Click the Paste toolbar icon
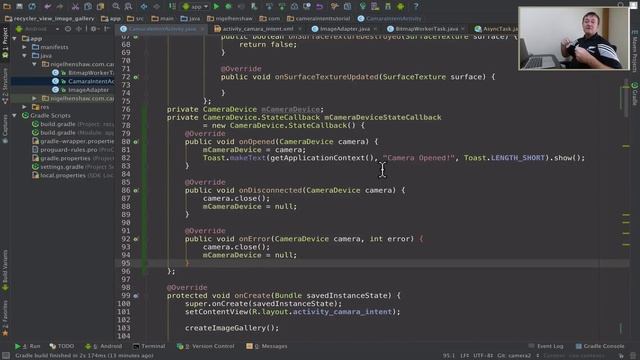640x360 pixels. coord(100,6)
